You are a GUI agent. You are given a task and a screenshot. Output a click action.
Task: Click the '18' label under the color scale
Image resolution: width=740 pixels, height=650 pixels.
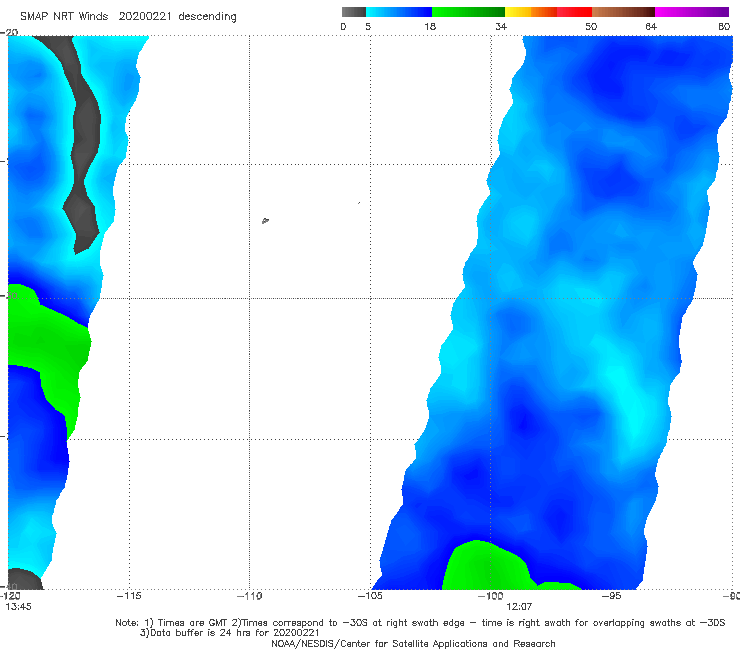coord(429,27)
